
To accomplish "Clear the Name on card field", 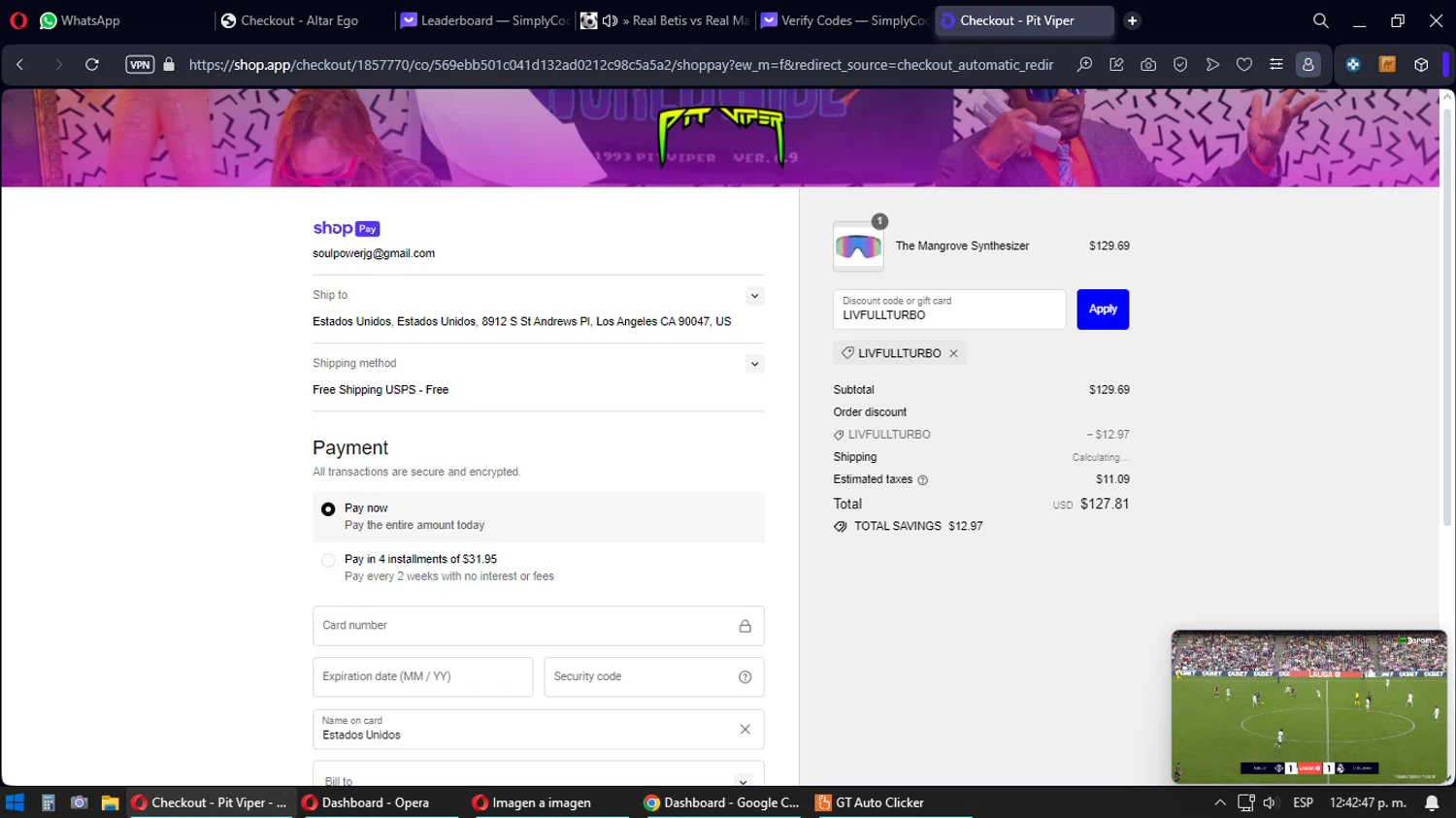I will (x=745, y=730).
